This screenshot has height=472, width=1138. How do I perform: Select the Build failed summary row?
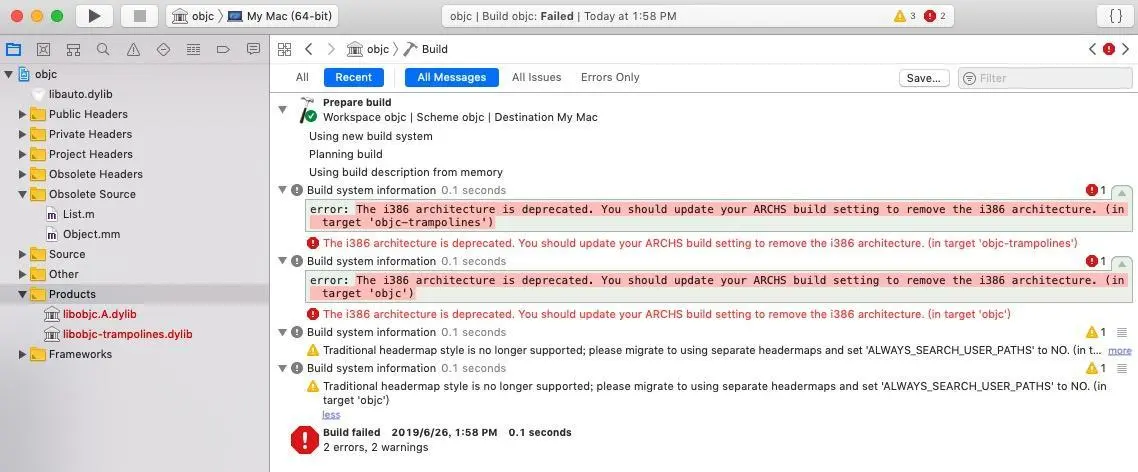pyautogui.click(x=704, y=439)
